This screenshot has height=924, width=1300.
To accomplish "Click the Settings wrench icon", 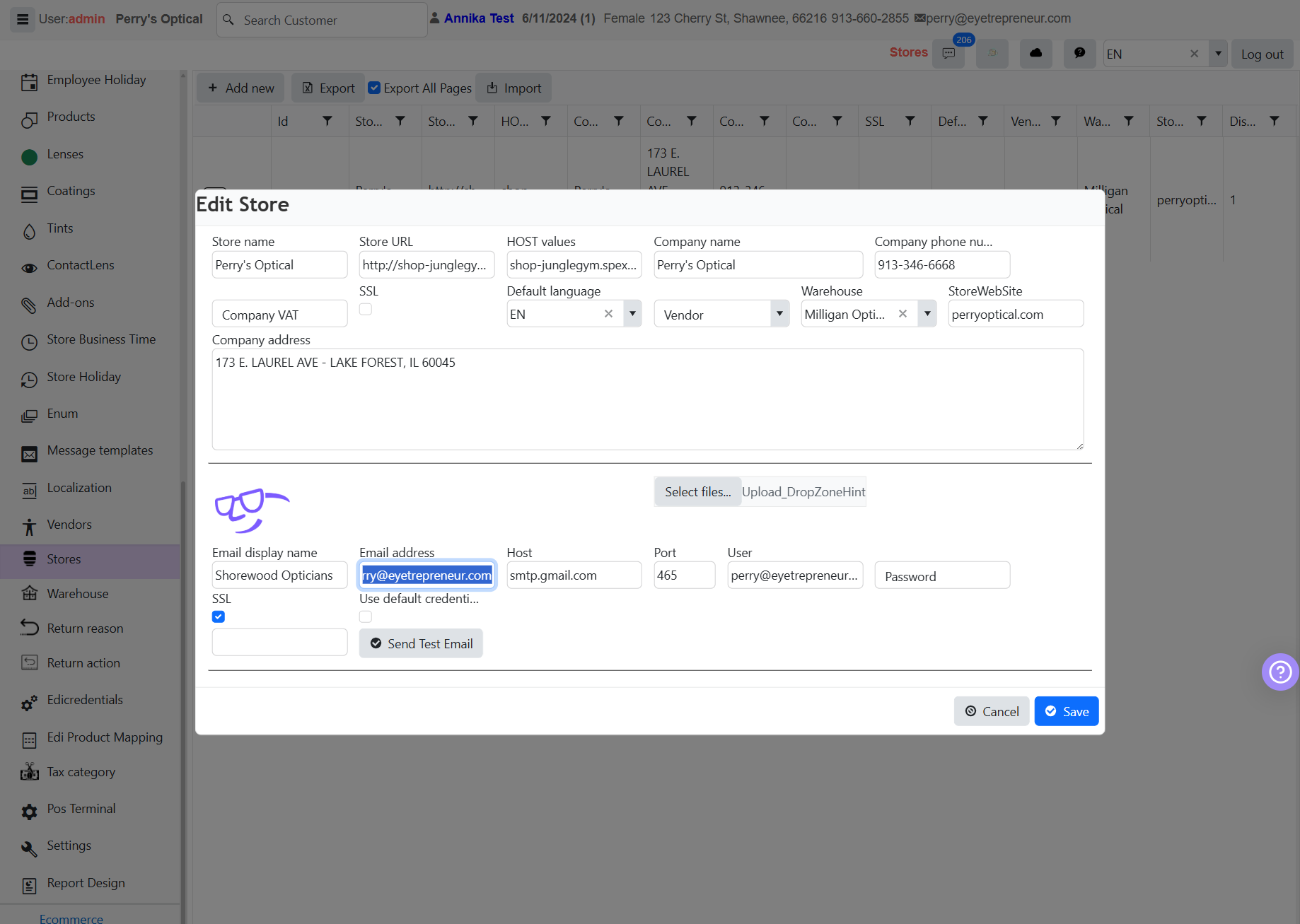I will click(29, 848).
